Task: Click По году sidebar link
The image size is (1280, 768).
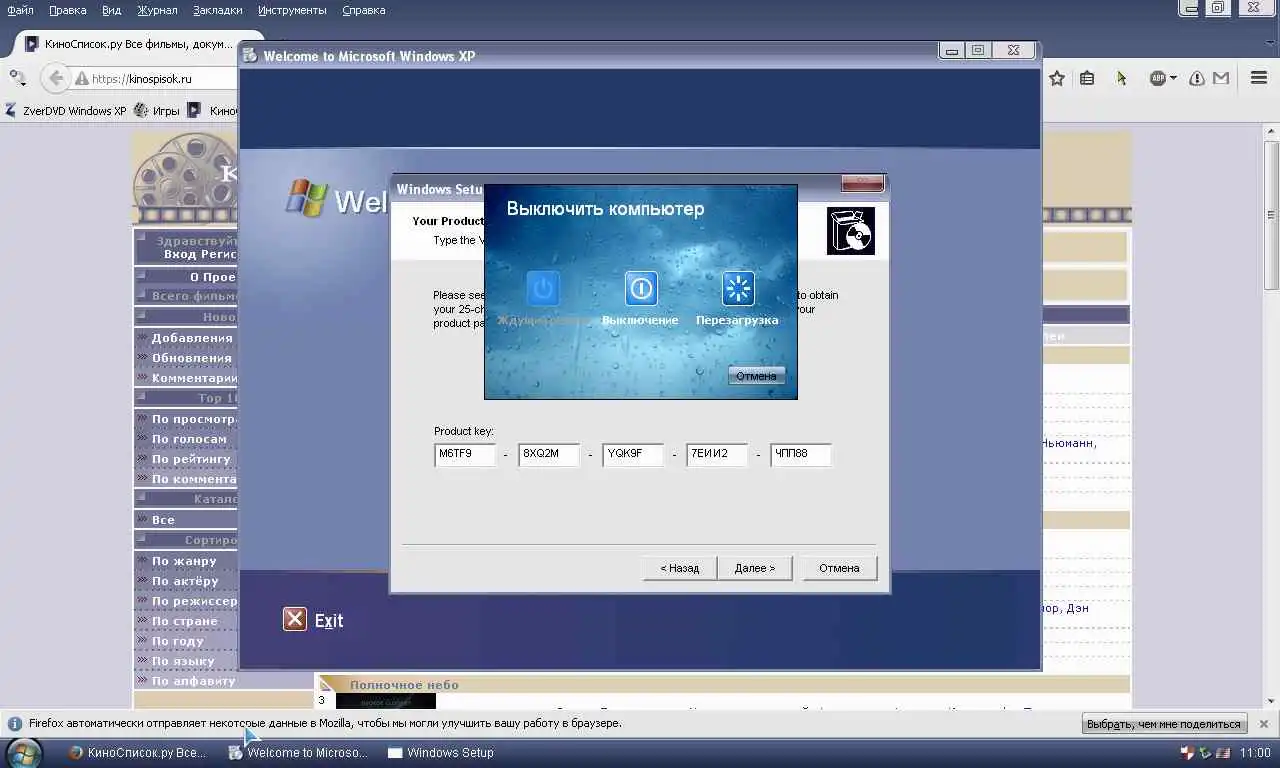Action: click(178, 641)
